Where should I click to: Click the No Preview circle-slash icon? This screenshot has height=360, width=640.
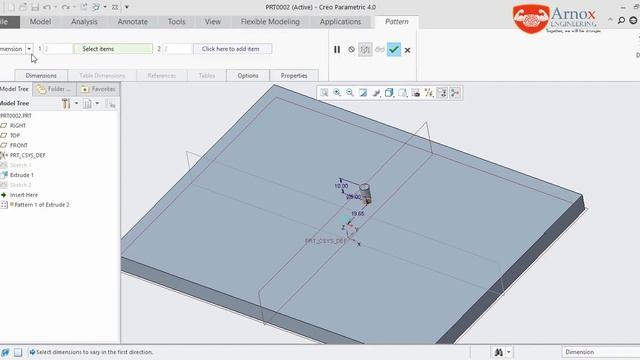[x=351, y=49]
